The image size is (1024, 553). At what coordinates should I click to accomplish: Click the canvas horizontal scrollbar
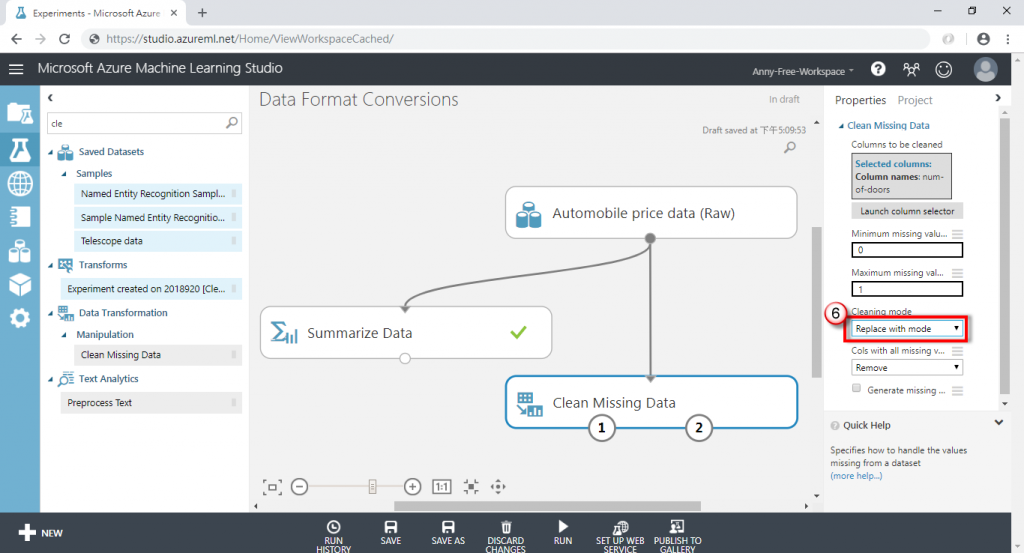(x=547, y=506)
